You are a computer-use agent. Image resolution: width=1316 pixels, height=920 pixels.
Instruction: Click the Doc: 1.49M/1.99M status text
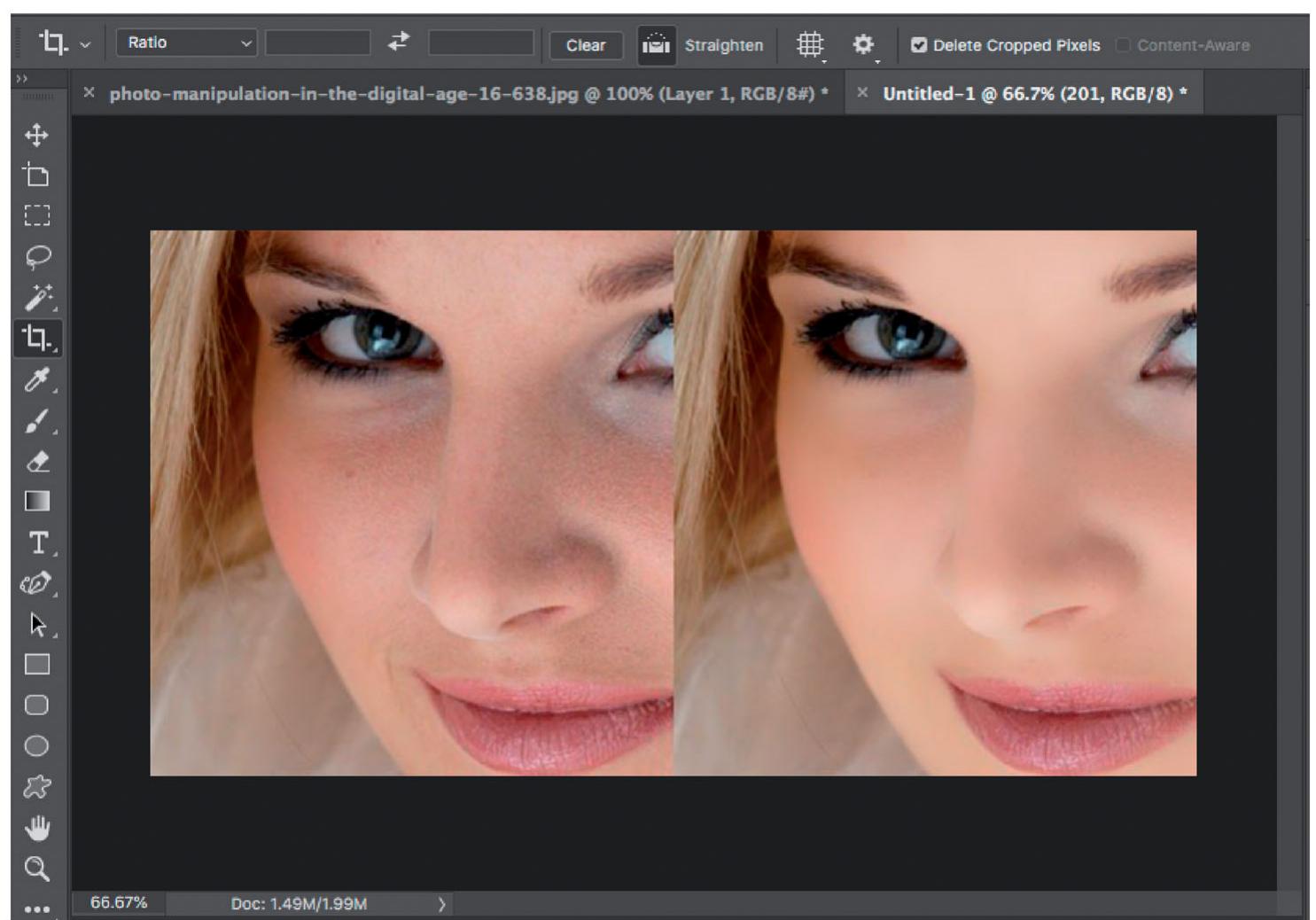(x=299, y=904)
